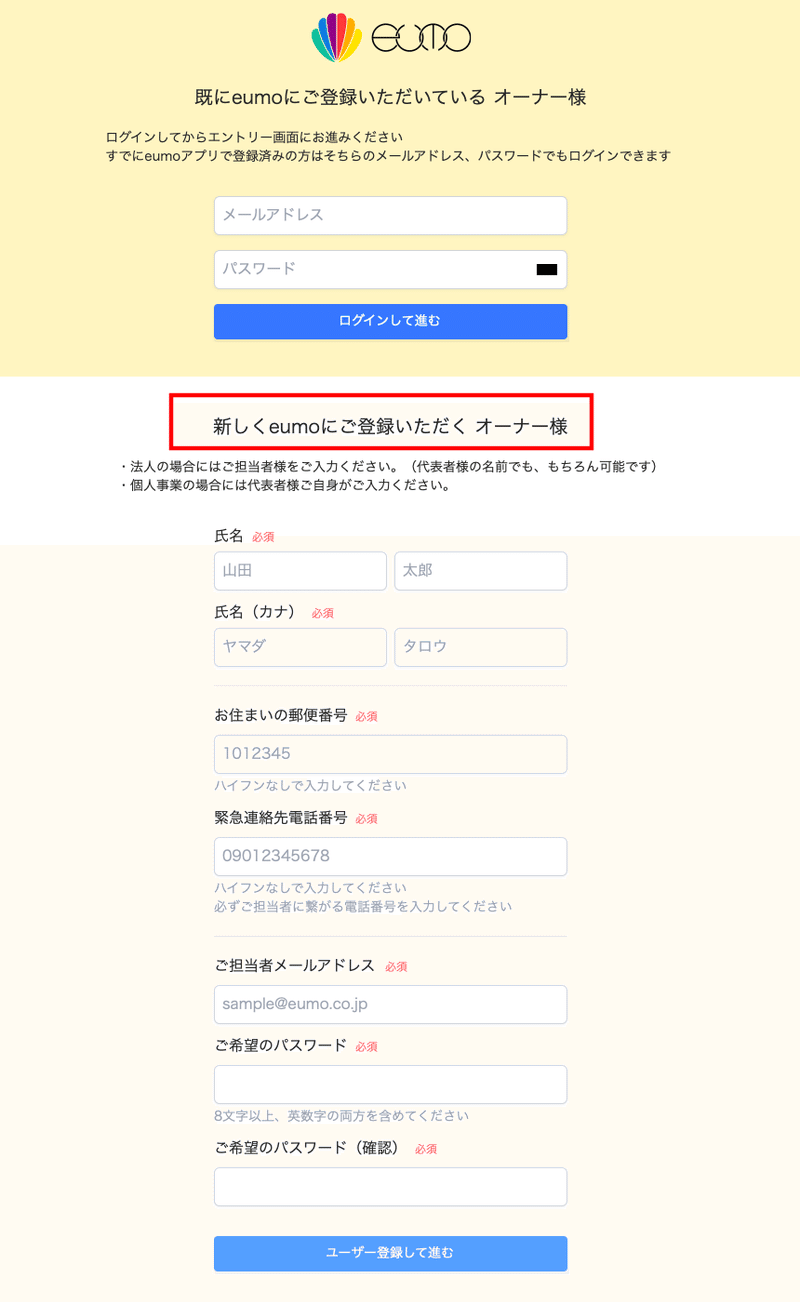This screenshot has height=1302, width=800.
Task: Click the お住まいの郵便番号 label
Action: coord(281,715)
